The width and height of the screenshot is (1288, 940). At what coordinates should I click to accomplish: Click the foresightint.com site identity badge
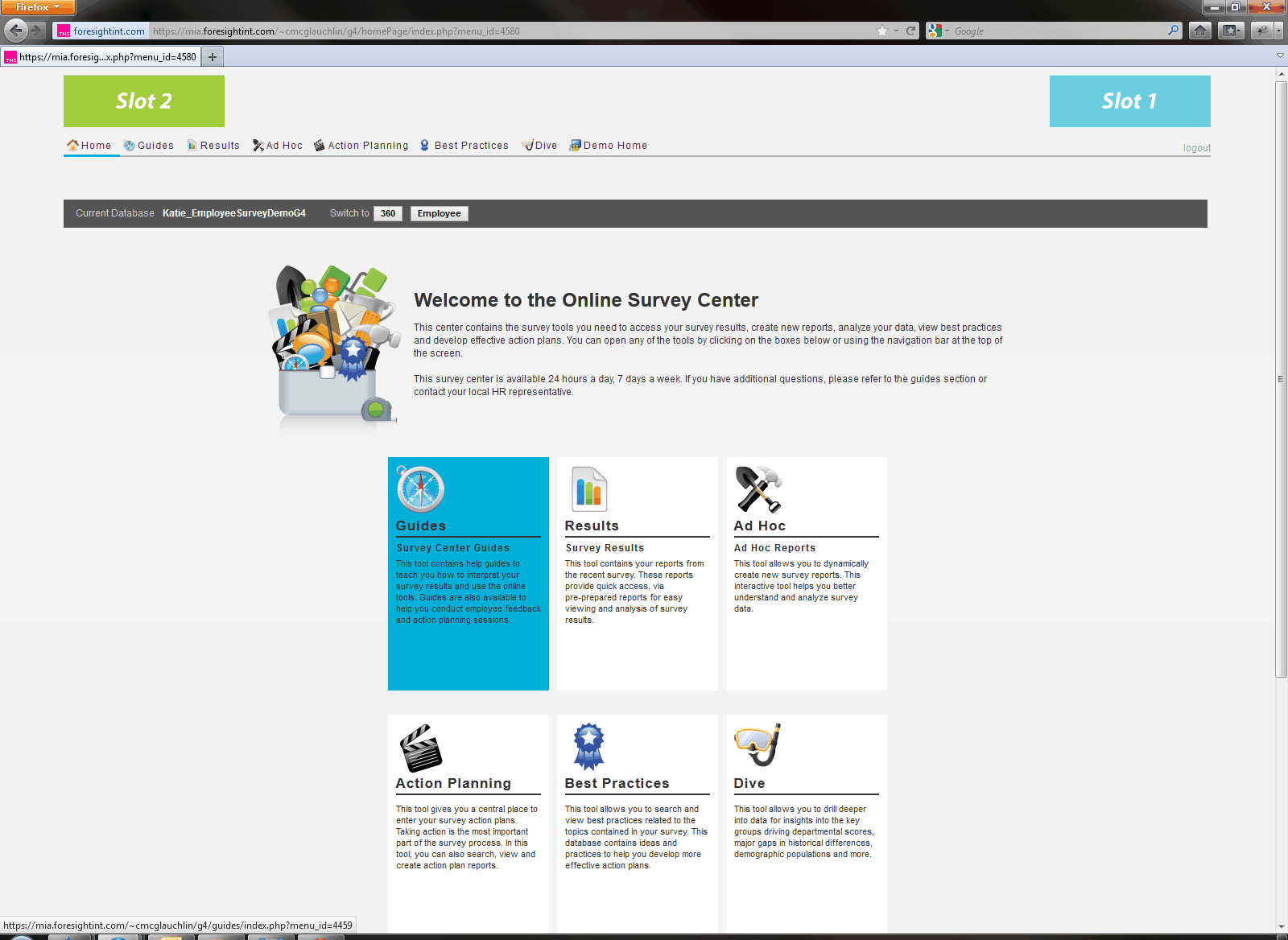[101, 31]
